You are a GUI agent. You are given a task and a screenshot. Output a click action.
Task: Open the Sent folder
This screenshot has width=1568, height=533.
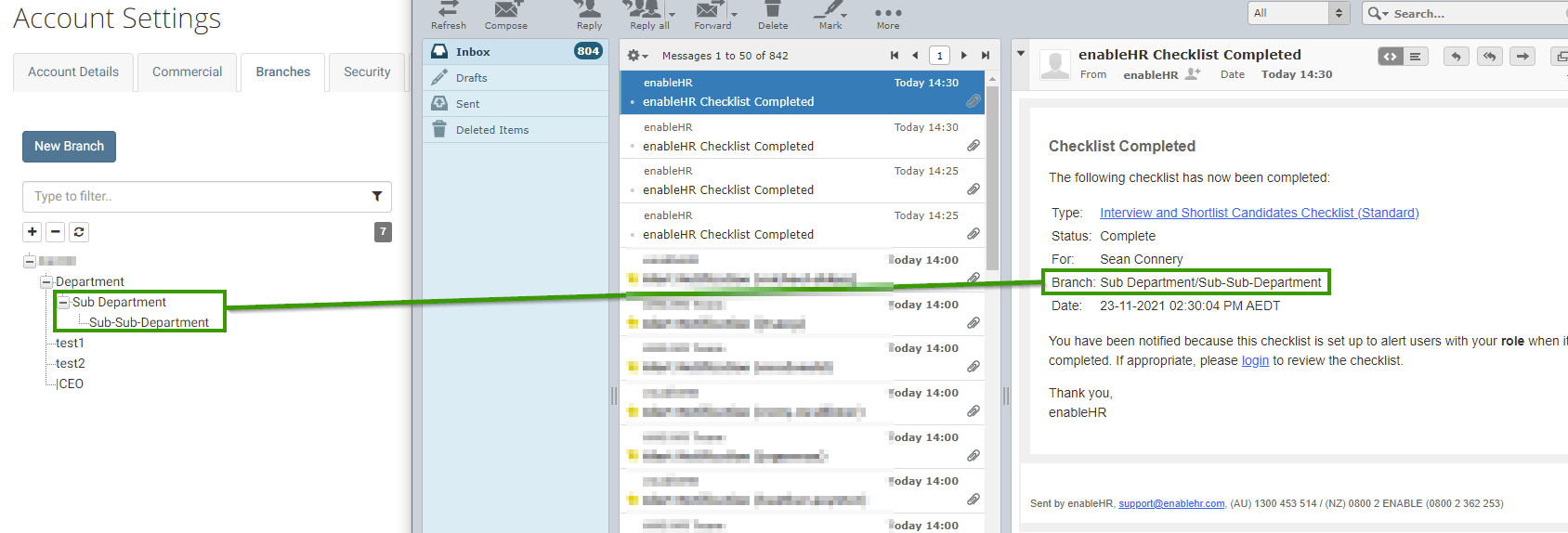pyautogui.click(x=516, y=104)
